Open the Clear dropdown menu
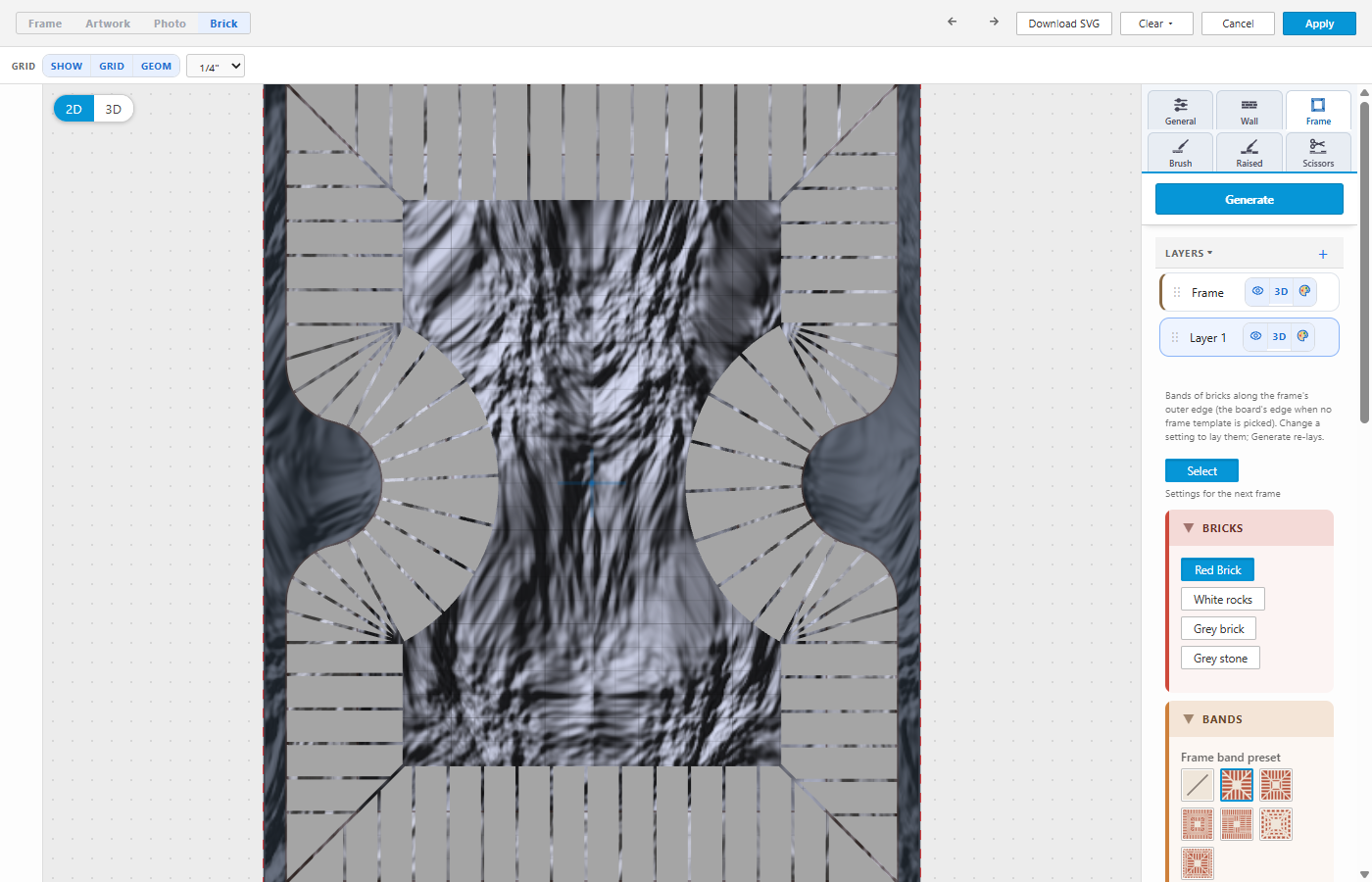This screenshot has width=1372, height=882. [1156, 24]
